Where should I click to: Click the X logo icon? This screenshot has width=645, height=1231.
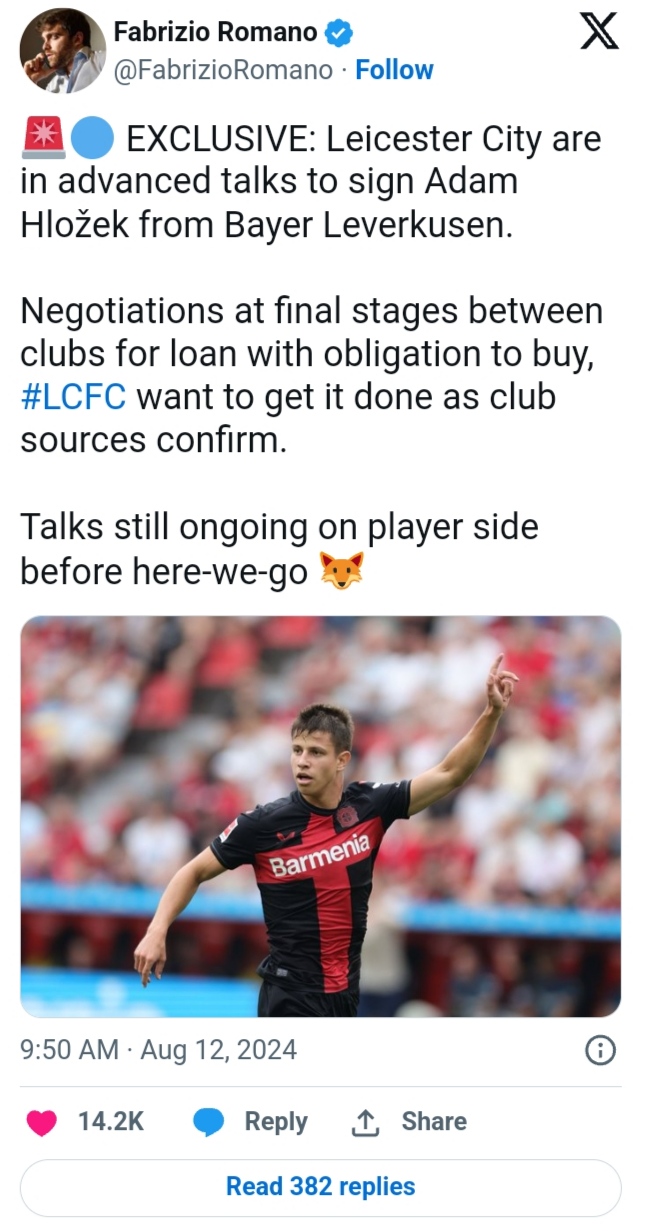coord(599,33)
